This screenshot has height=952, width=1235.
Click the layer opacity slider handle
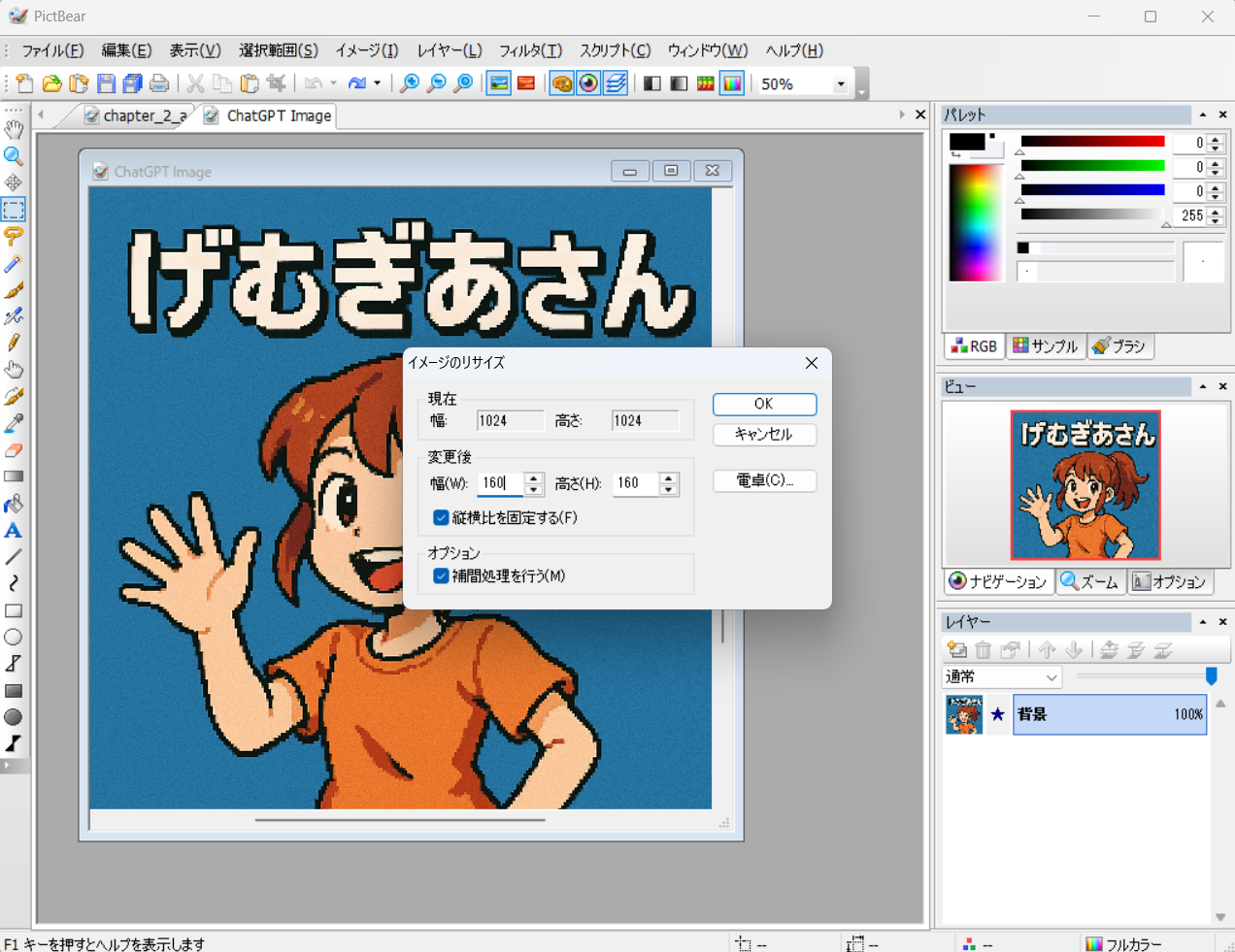[1211, 675]
